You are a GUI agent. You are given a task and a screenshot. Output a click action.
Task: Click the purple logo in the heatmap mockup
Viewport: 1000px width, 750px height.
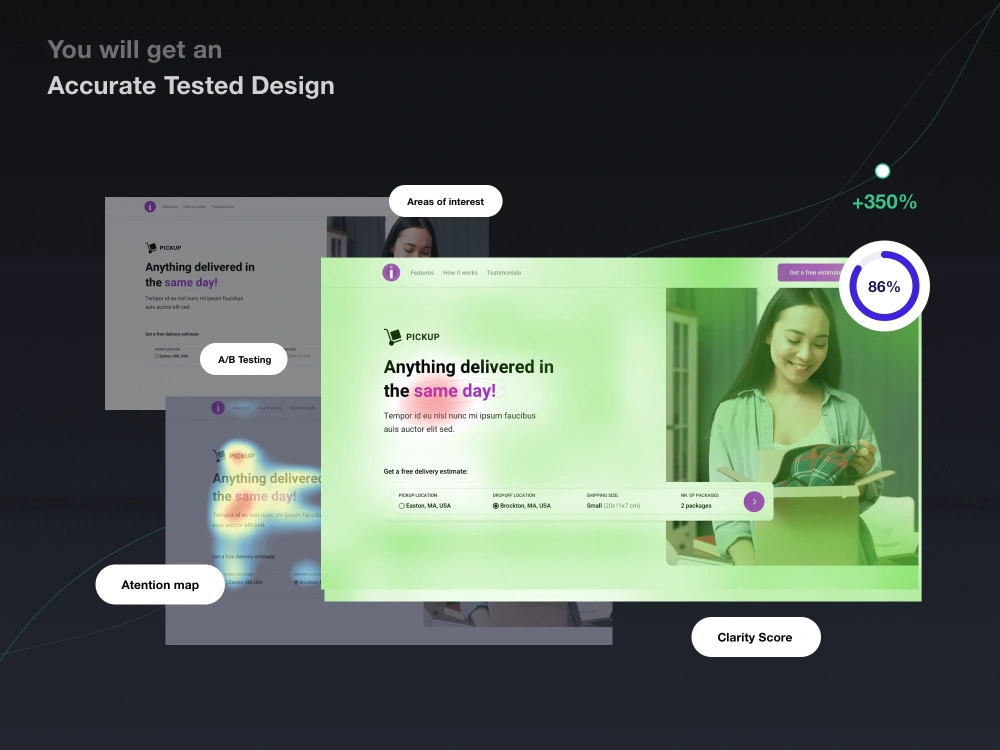click(x=218, y=408)
